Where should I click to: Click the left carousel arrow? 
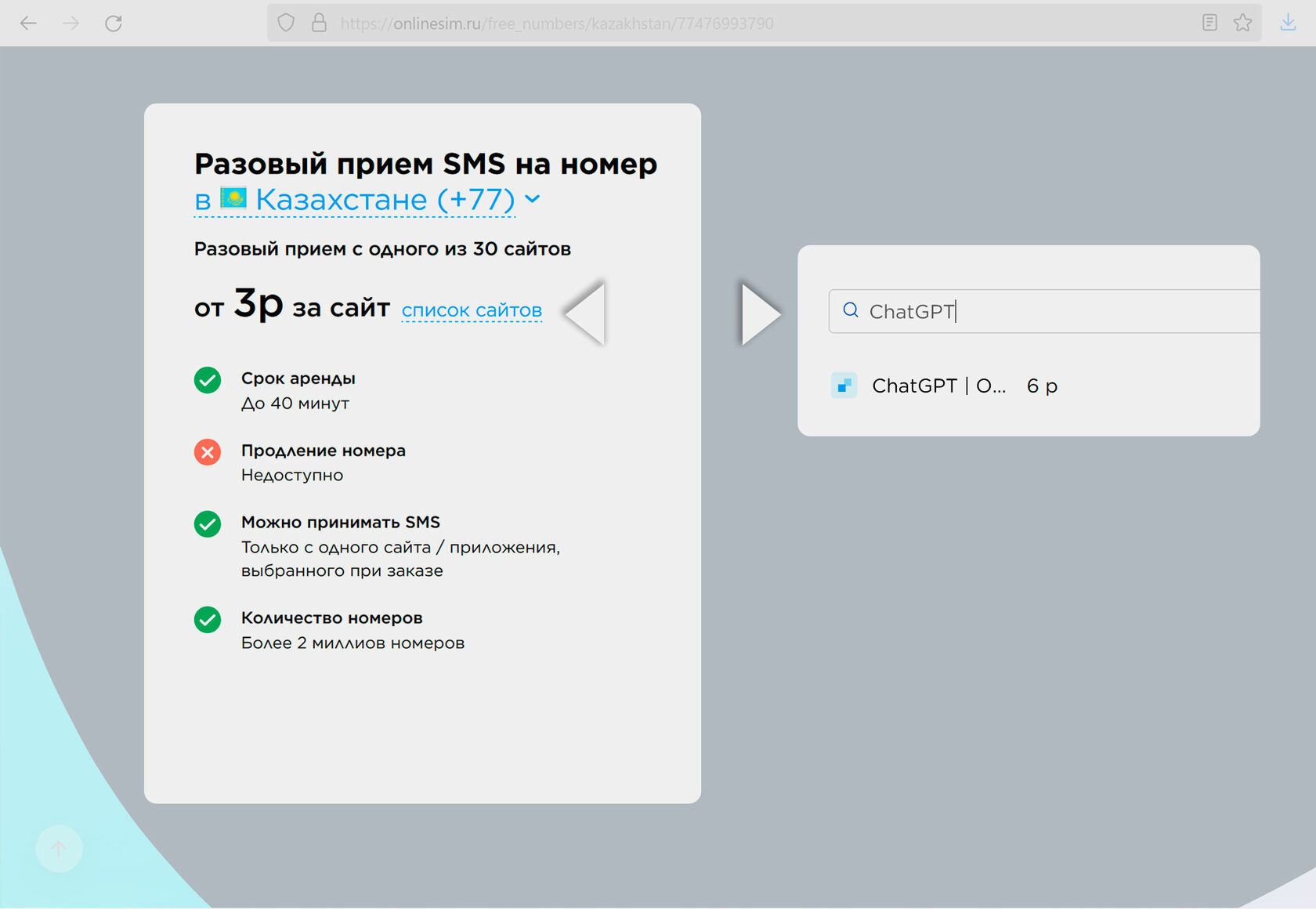pos(585,313)
